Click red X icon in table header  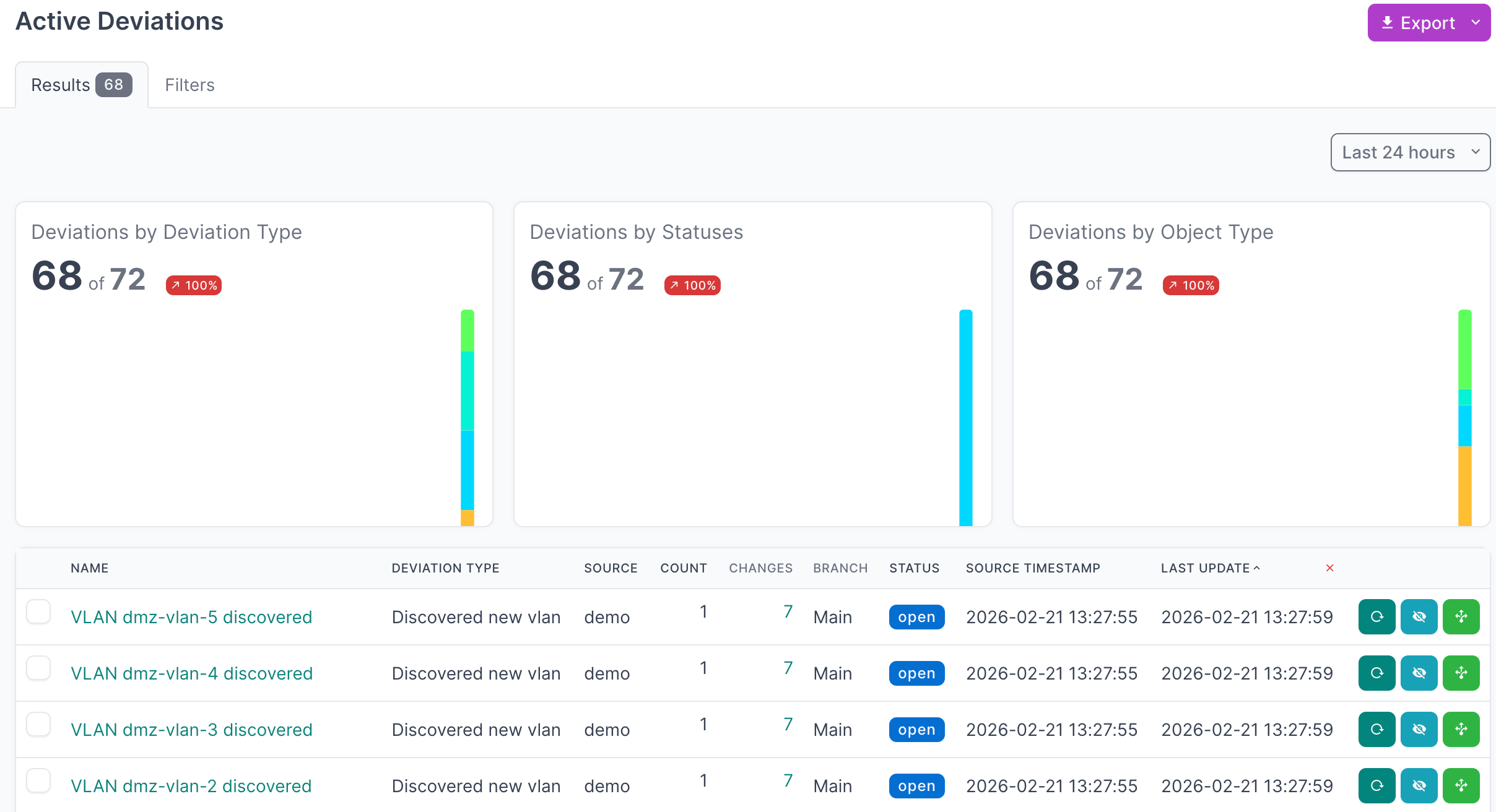coord(1329,568)
